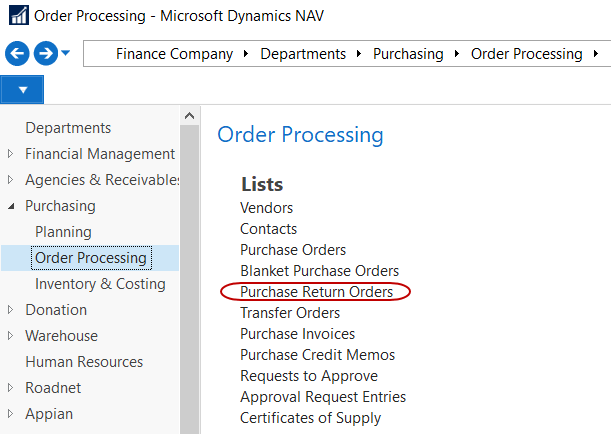Image resolution: width=611 pixels, height=434 pixels.
Task: Expand the Donation tree node
Action: coord(11,310)
